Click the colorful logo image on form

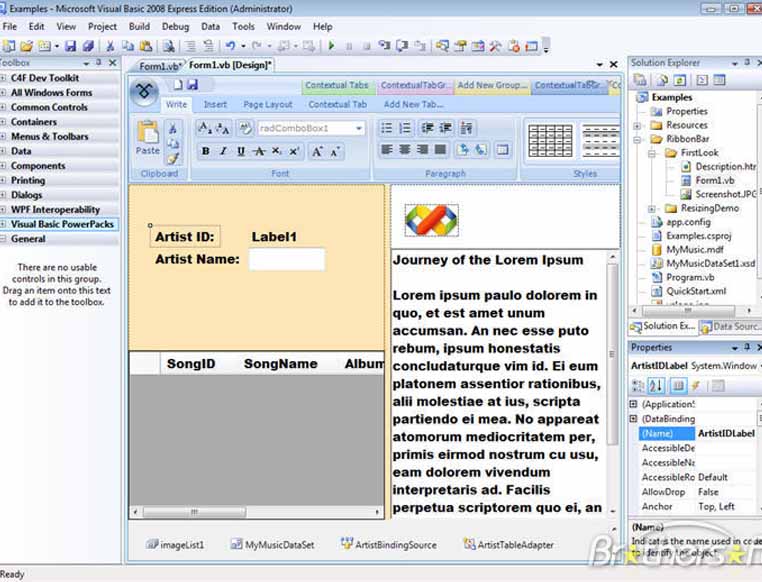pos(432,220)
